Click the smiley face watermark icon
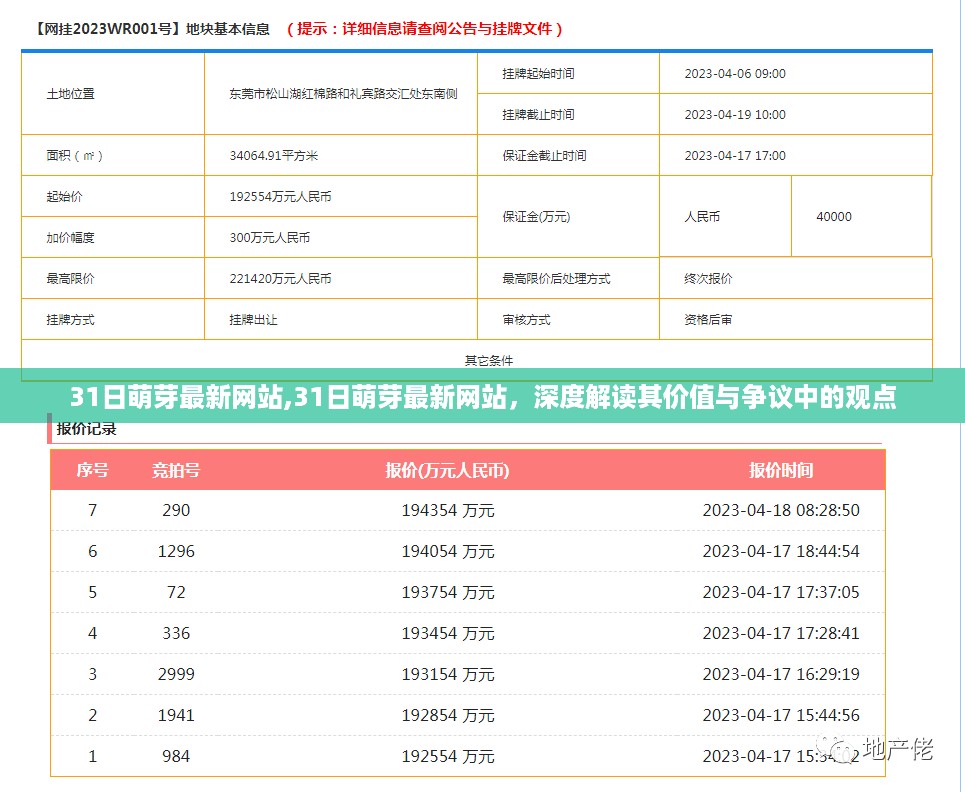This screenshot has width=965, height=792. (839, 748)
